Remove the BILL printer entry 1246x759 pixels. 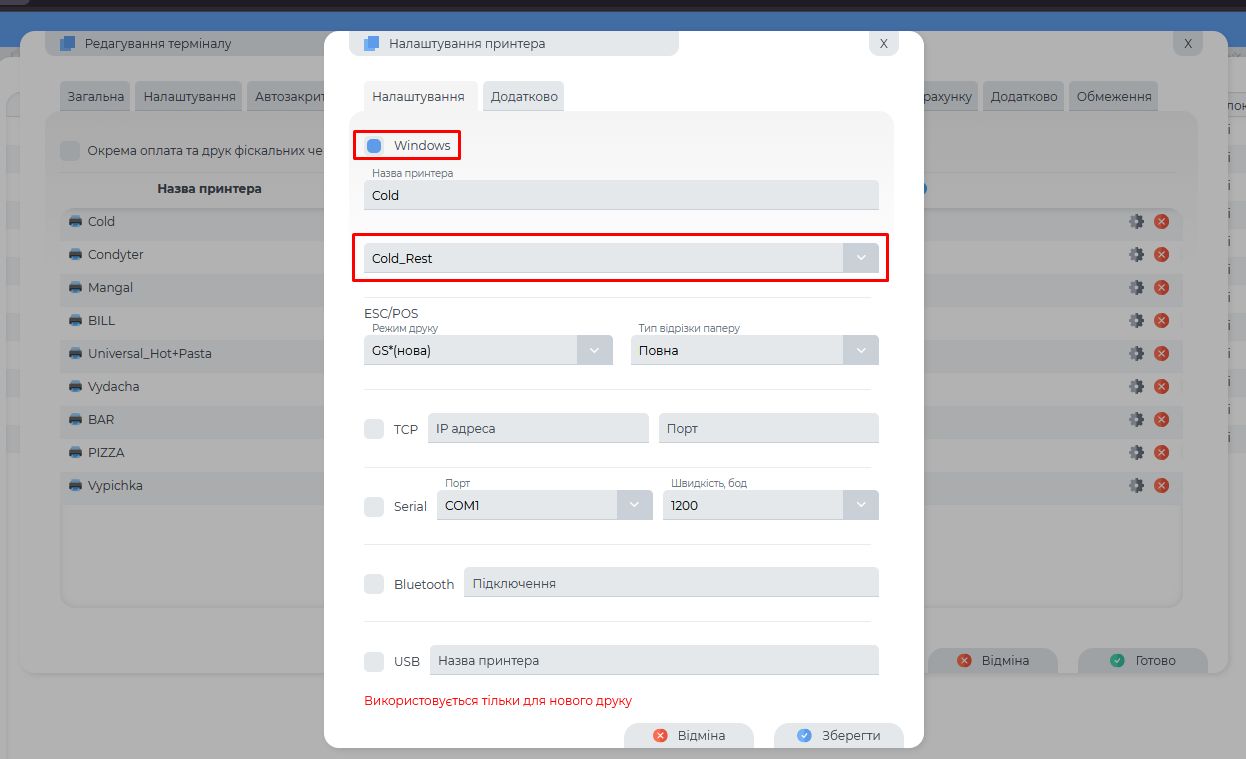[x=1161, y=321]
